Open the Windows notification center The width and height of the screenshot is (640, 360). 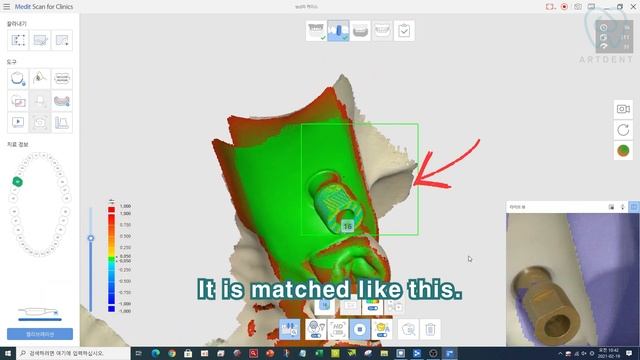click(629, 353)
